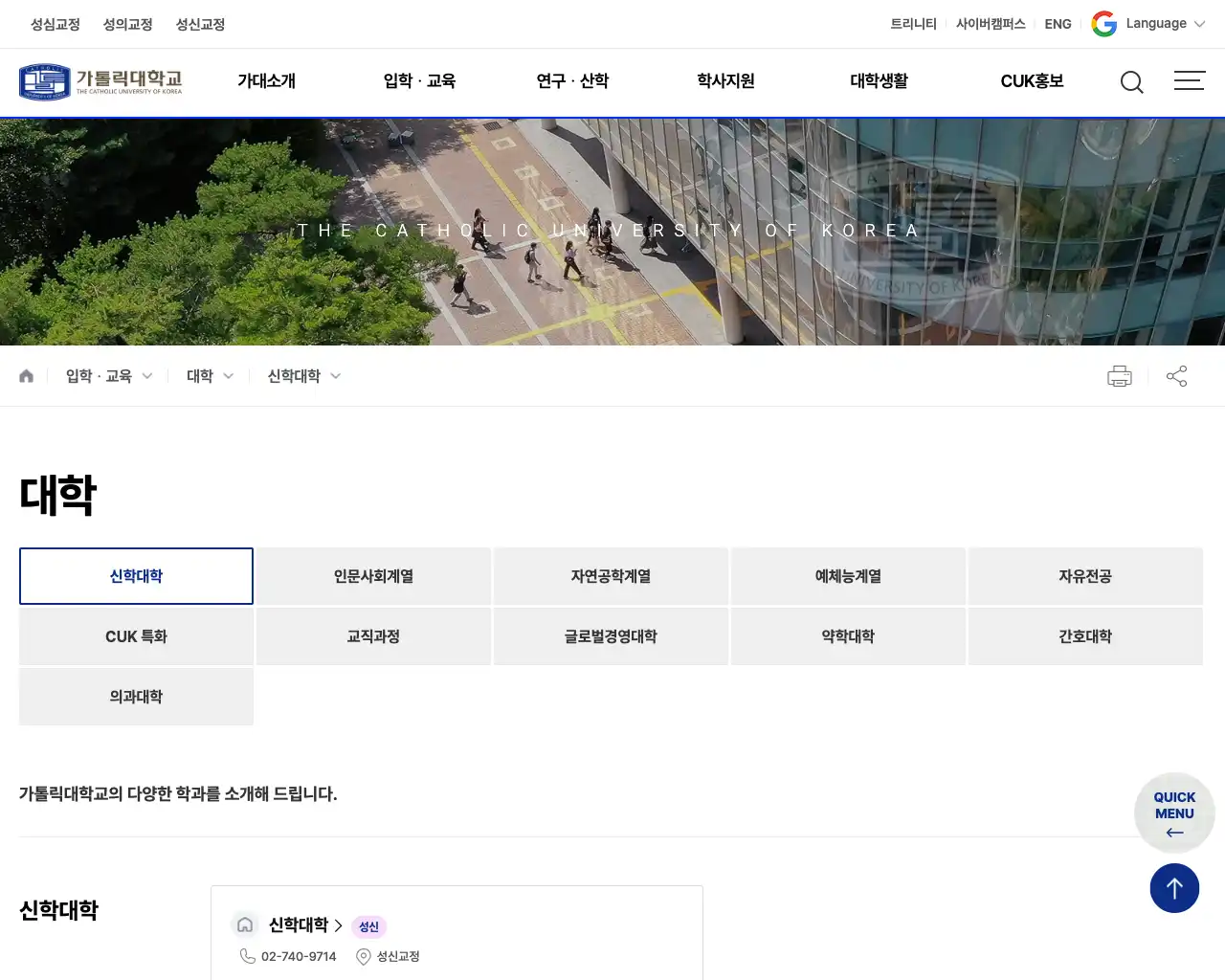Open the search magnifier icon

1131,82
